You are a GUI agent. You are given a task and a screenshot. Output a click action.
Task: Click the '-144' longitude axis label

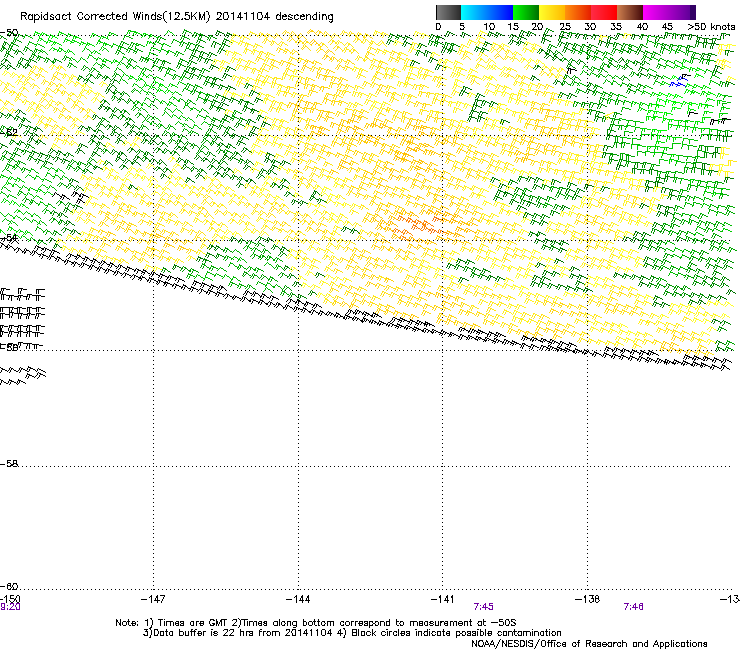point(298,599)
